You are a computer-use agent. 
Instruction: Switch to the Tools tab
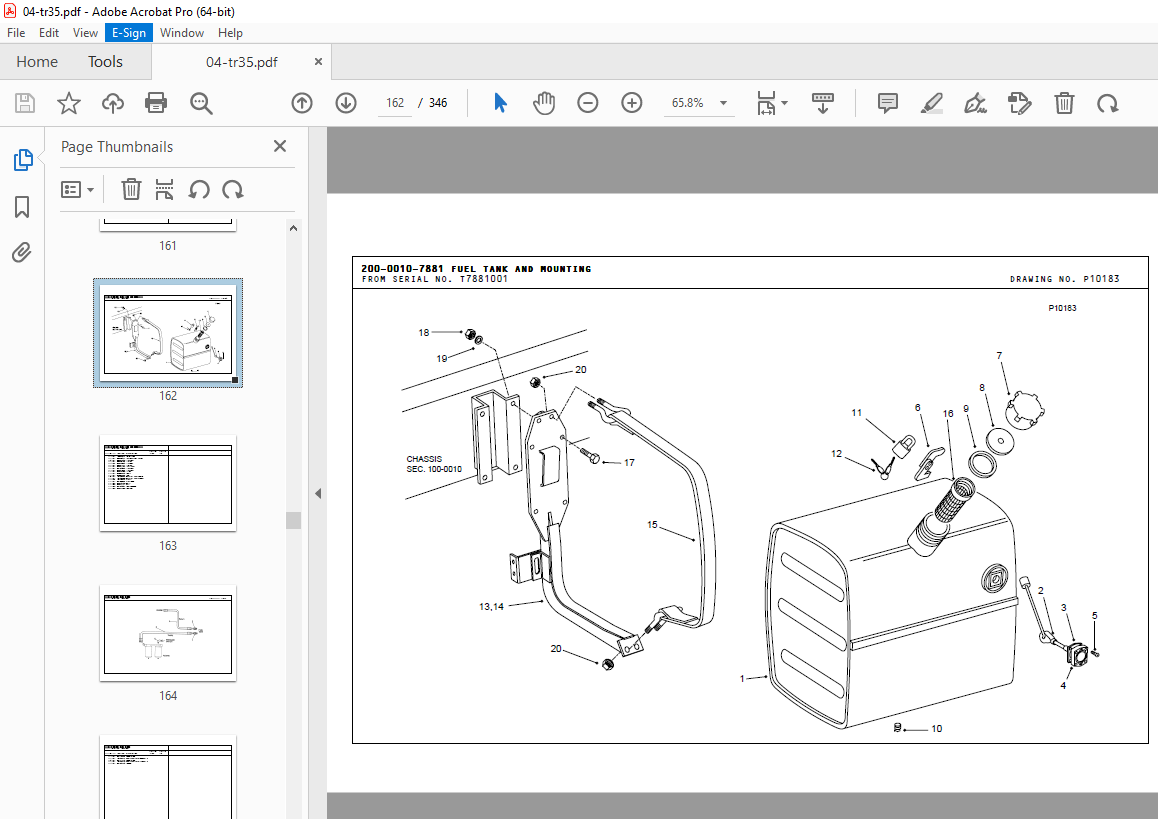coord(106,61)
